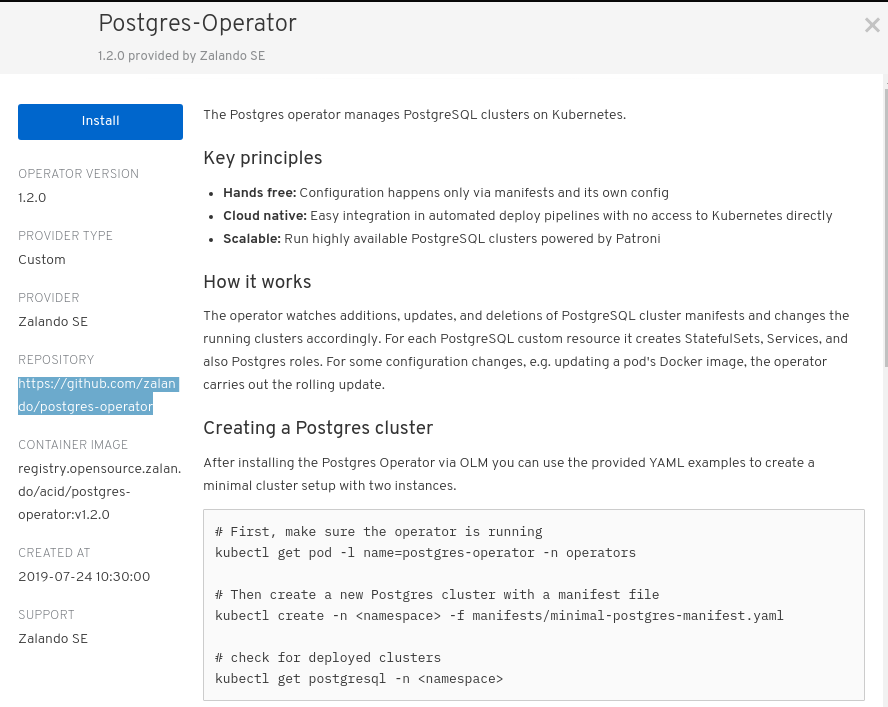The height and width of the screenshot is (707, 888).
Task: Click the 'kubectl get pod' command line
Action: (x=425, y=553)
